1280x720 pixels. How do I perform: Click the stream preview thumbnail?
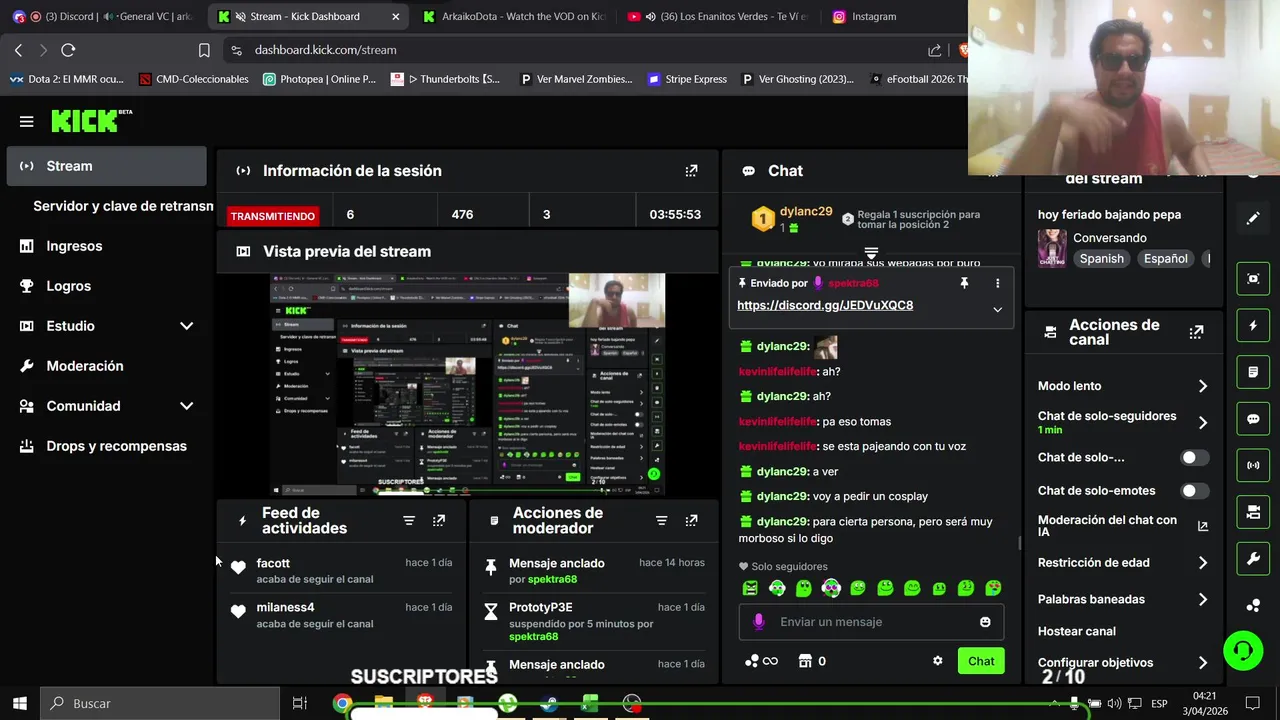coord(467,384)
